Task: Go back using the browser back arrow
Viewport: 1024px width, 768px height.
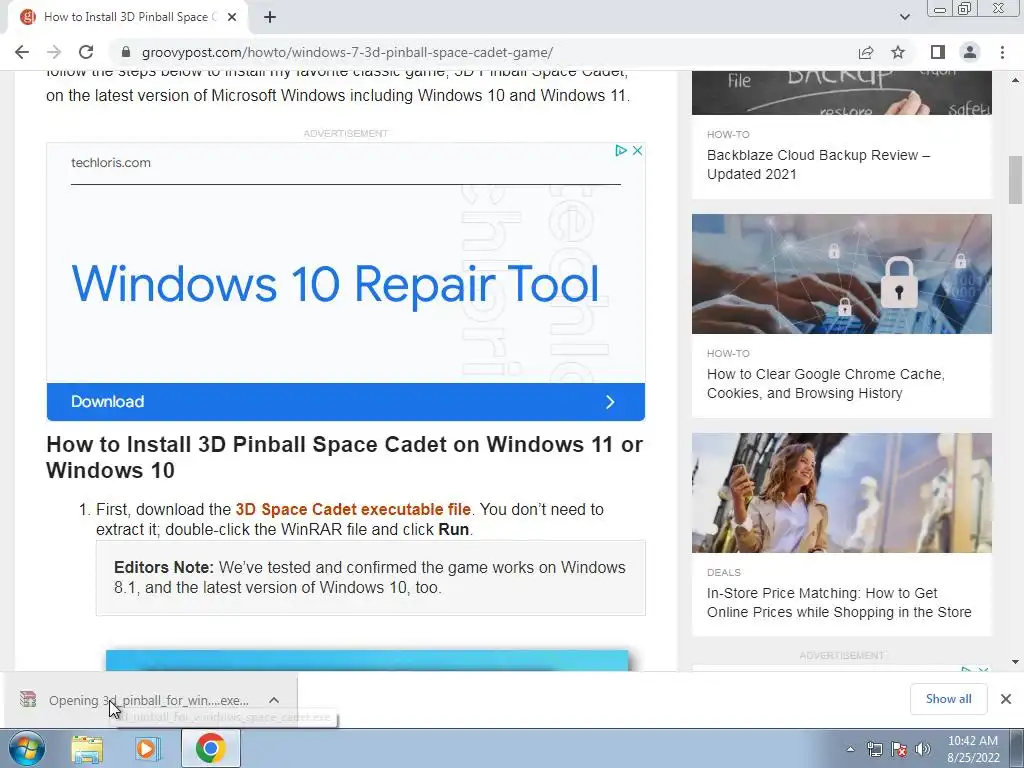Action: tap(22, 52)
